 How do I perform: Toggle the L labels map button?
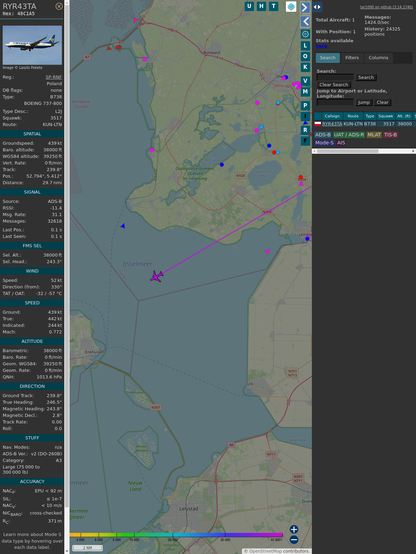[305, 46]
